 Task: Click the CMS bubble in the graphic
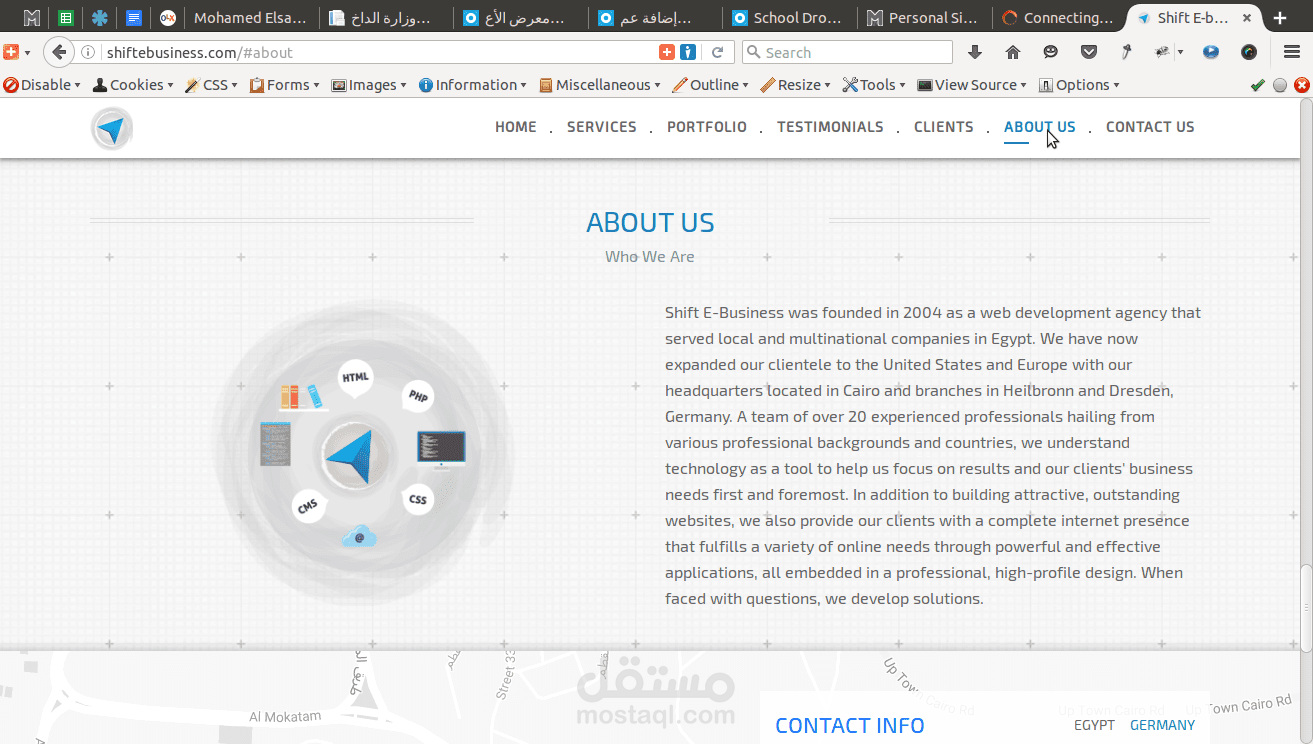click(307, 507)
